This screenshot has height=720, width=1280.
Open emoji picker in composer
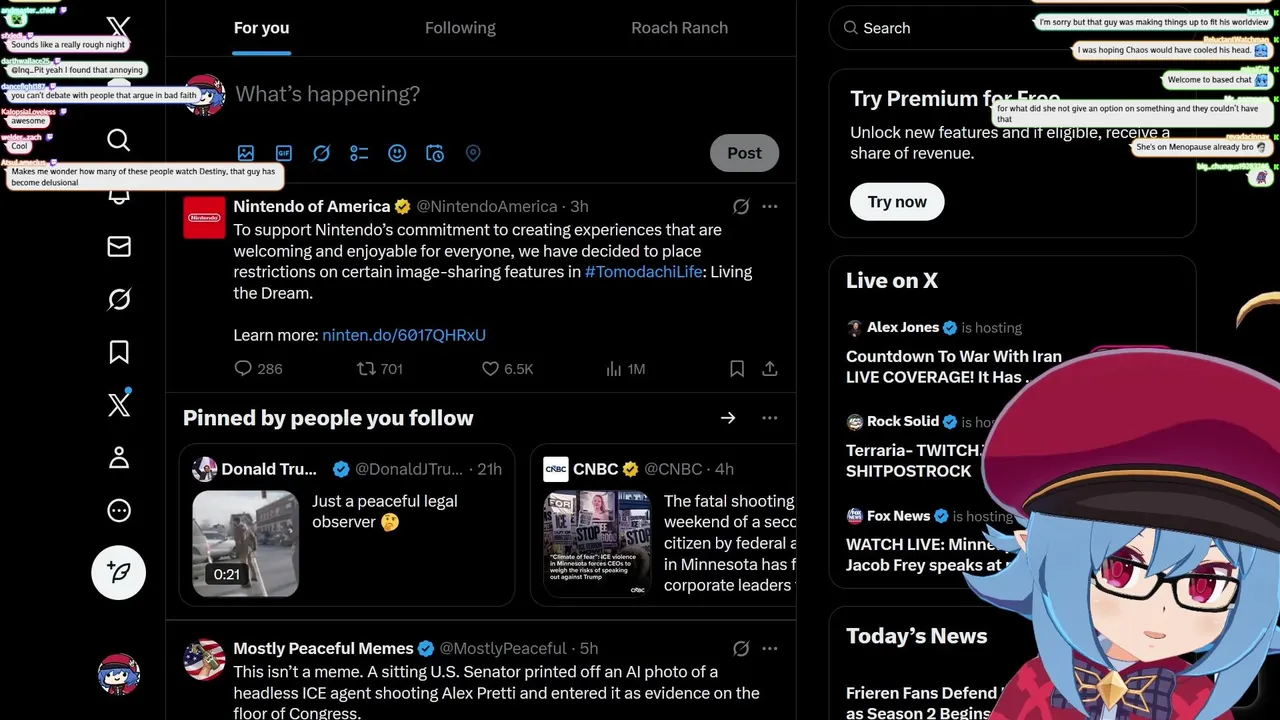(x=397, y=153)
